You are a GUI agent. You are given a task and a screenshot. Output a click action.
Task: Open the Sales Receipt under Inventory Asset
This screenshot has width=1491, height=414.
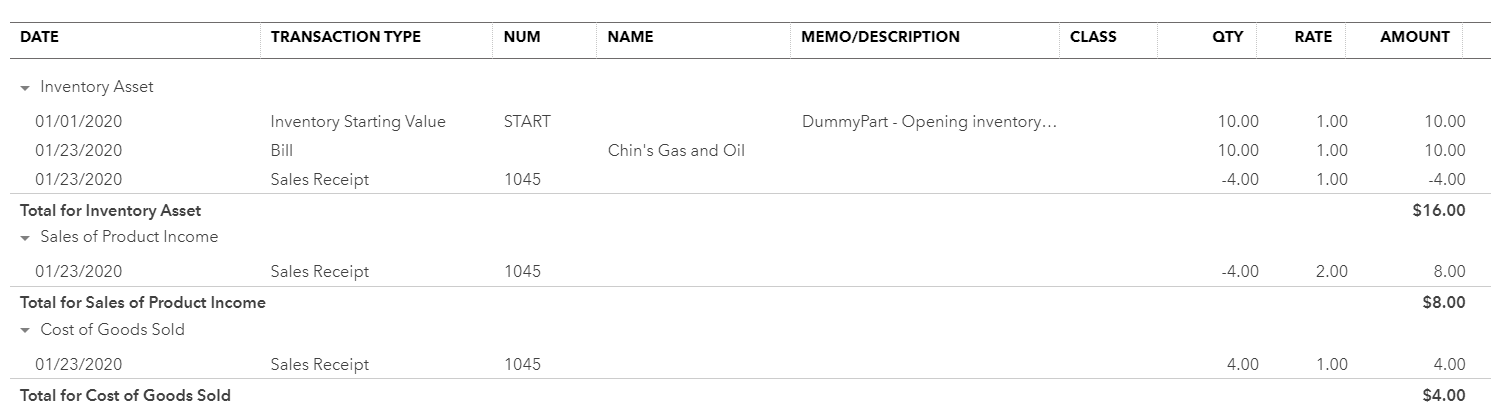click(x=319, y=180)
